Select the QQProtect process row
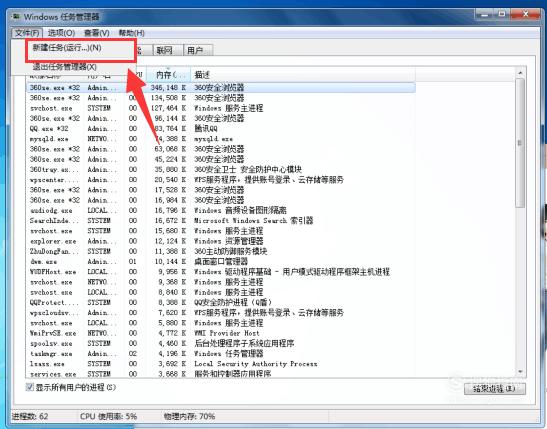The width and height of the screenshot is (547, 429). coord(221,302)
